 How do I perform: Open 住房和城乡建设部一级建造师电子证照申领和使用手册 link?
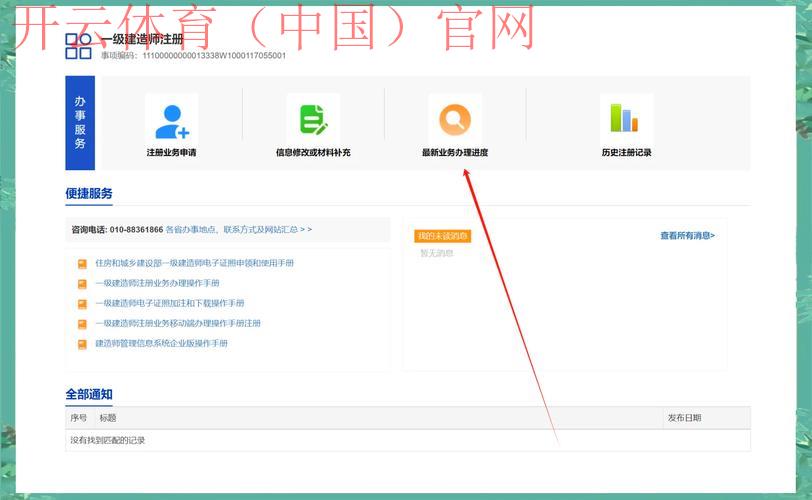point(195,263)
